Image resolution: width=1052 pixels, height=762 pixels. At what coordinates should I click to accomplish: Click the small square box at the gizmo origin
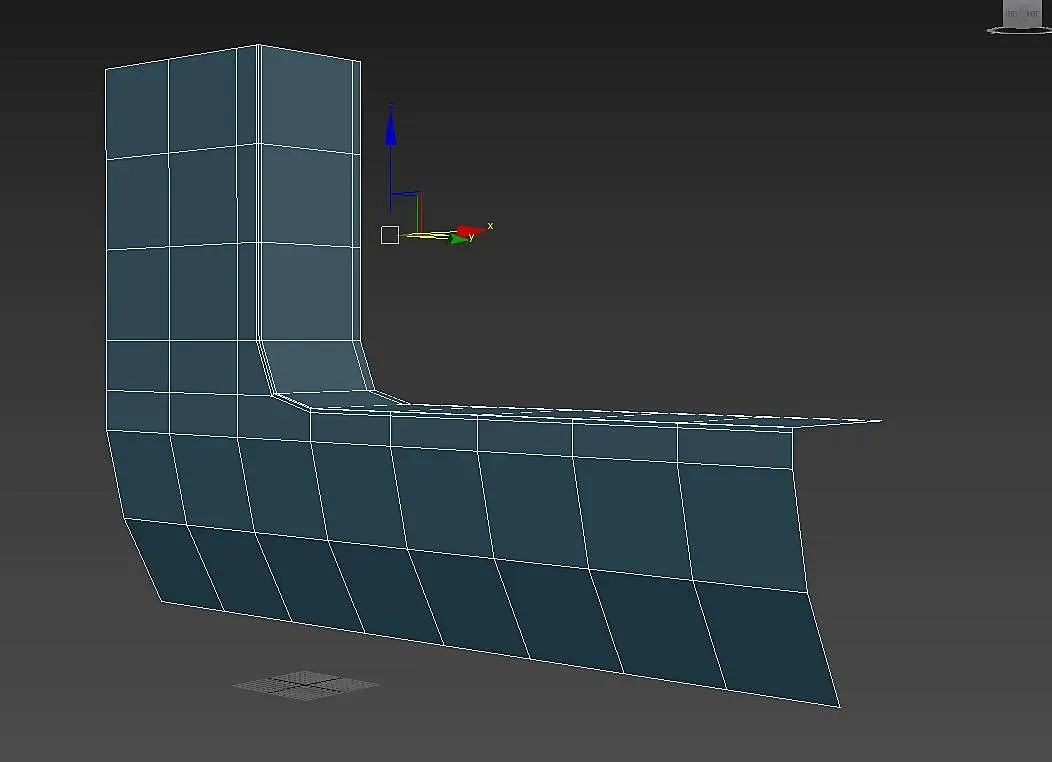(390, 235)
